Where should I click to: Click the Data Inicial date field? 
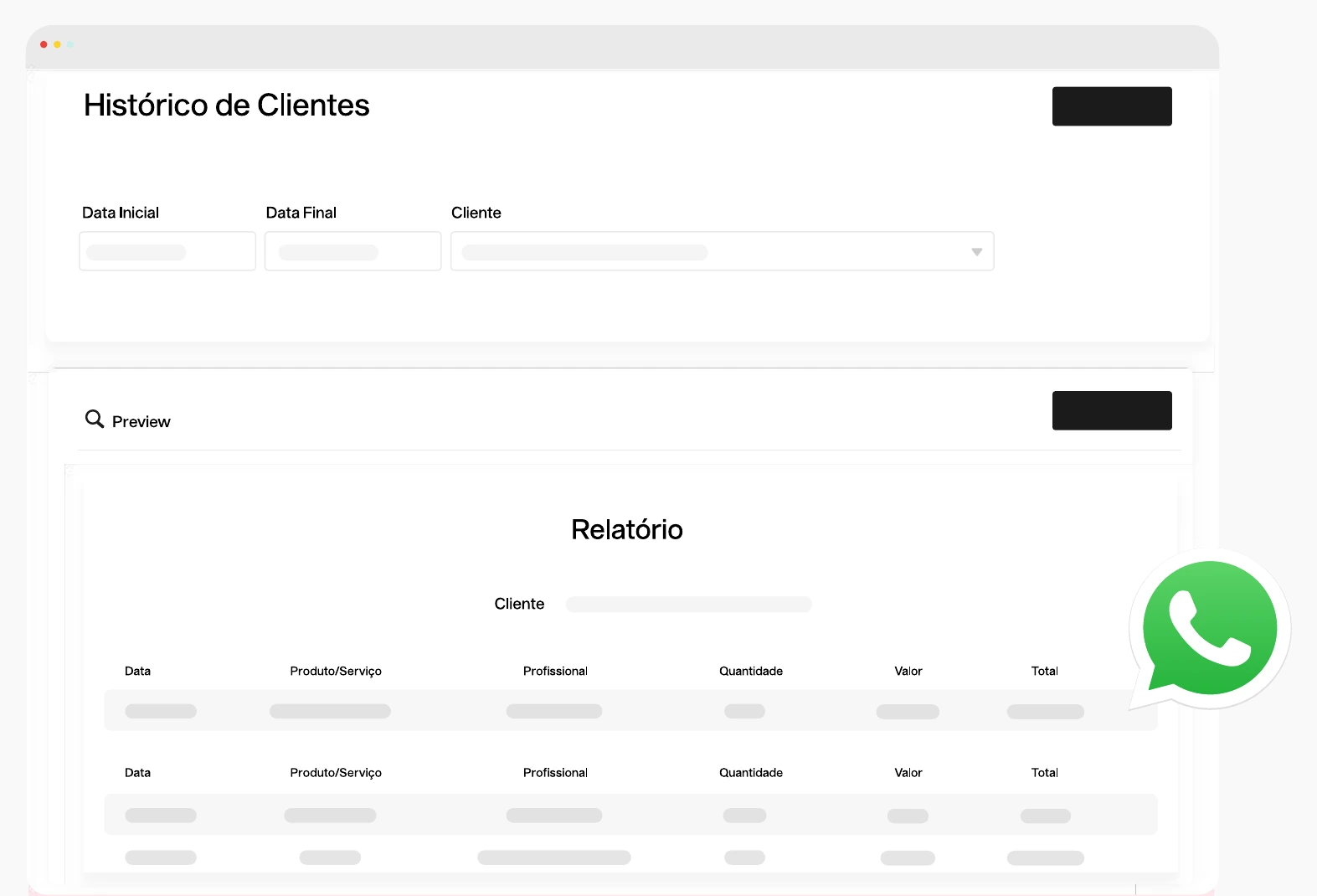coord(167,251)
